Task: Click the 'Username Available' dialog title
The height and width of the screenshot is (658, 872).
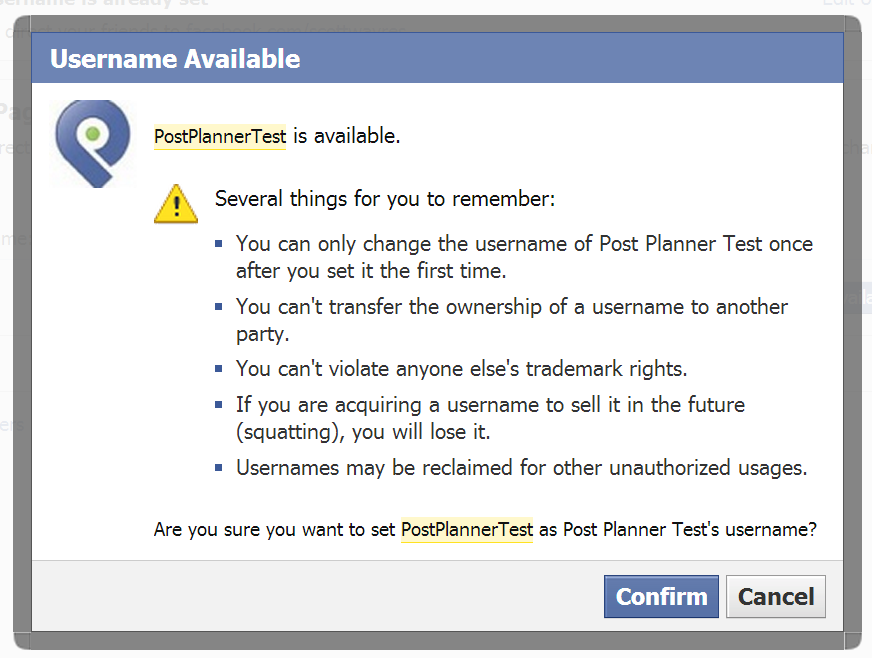Action: [x=175, y=59]
